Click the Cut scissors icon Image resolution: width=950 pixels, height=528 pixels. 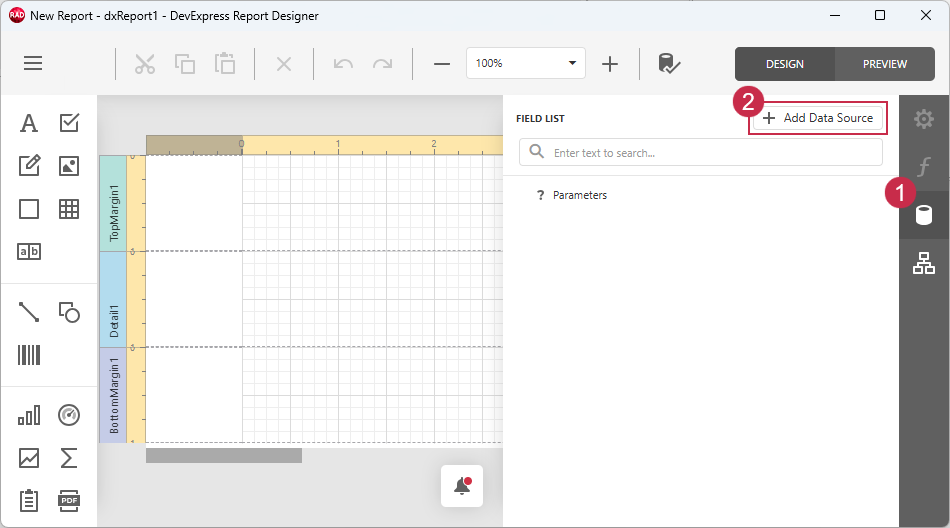[145, 64]
